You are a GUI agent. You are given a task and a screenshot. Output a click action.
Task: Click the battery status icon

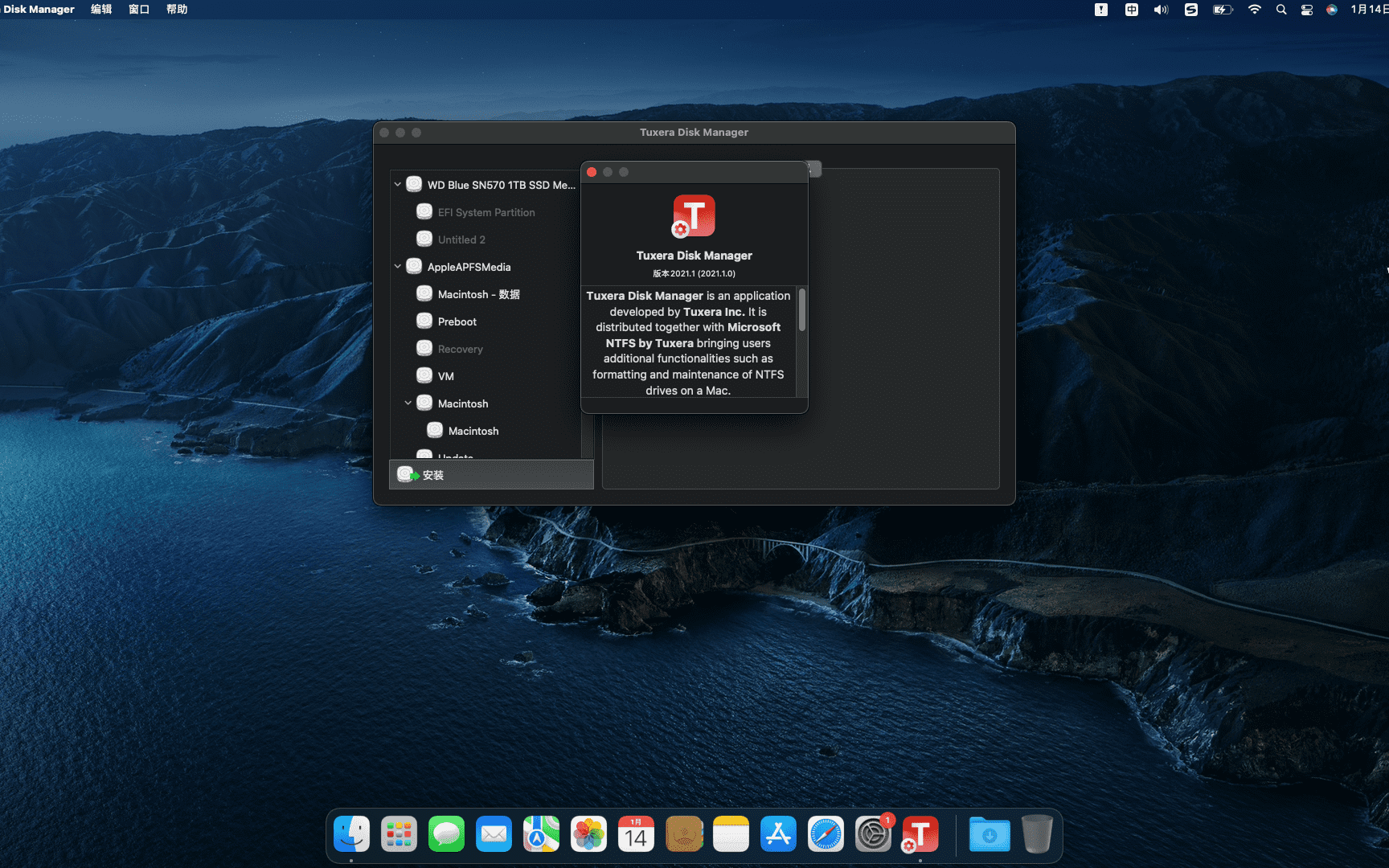pyautogui.click(x=1222, y=10)
